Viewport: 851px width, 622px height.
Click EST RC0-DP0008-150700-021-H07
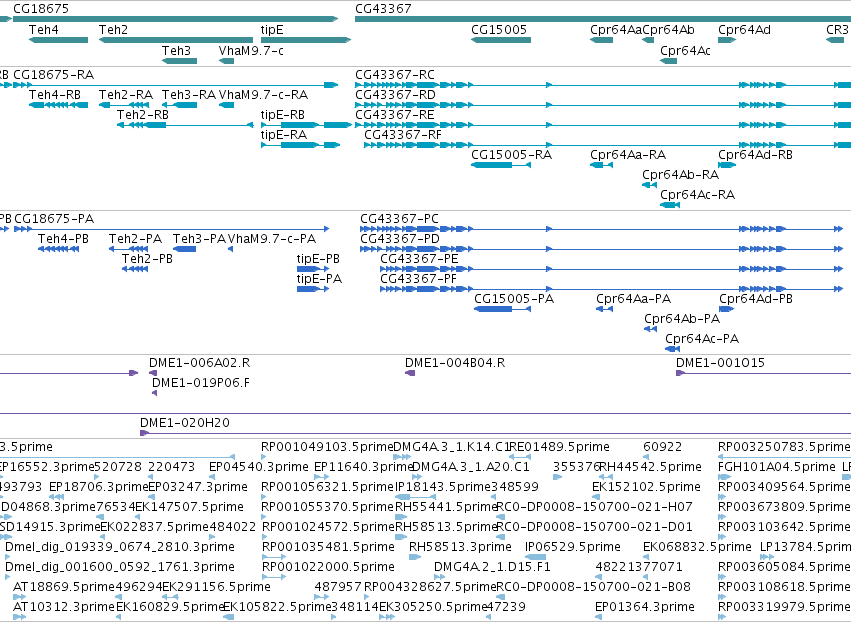(x=594, y=507)
